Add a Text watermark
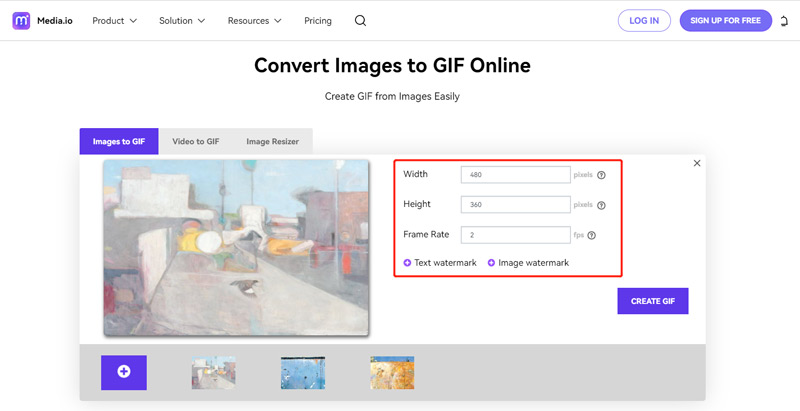 (x=445, y=263)
